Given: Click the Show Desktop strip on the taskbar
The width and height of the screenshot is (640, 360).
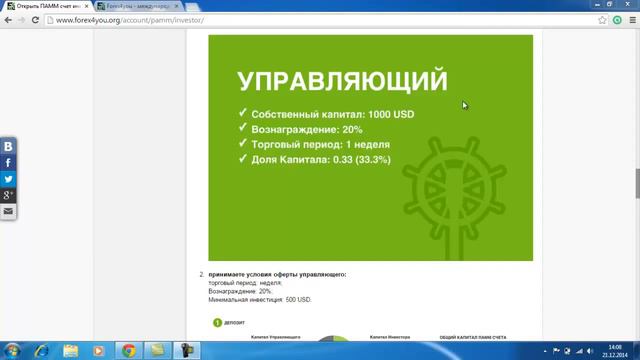Looking at the screenshot, I should 637,351.
